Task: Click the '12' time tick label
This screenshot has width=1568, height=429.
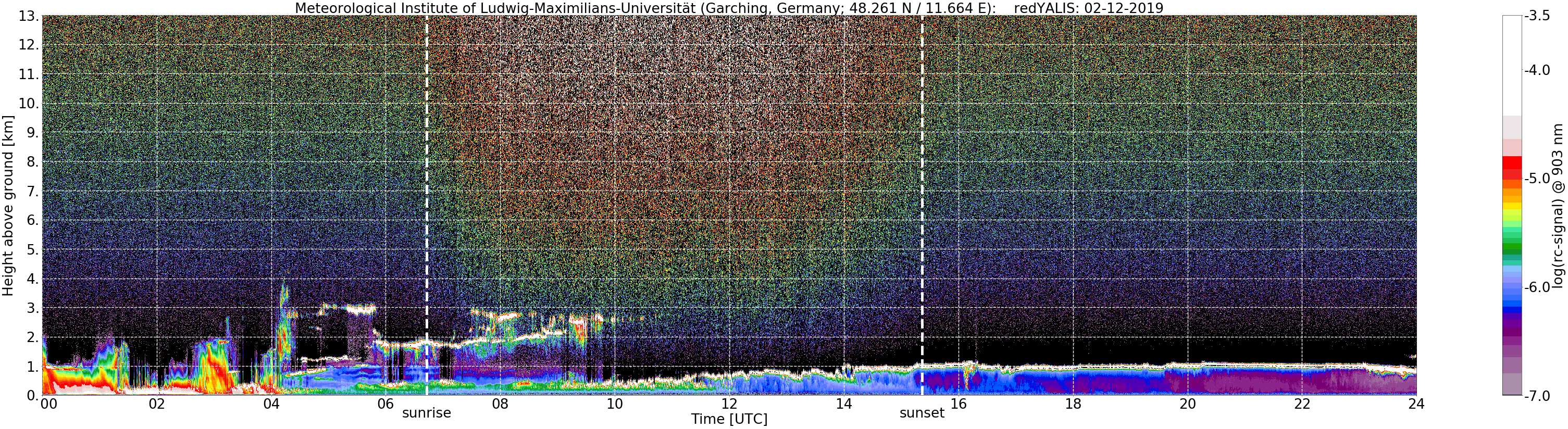Action: [729, 403]
